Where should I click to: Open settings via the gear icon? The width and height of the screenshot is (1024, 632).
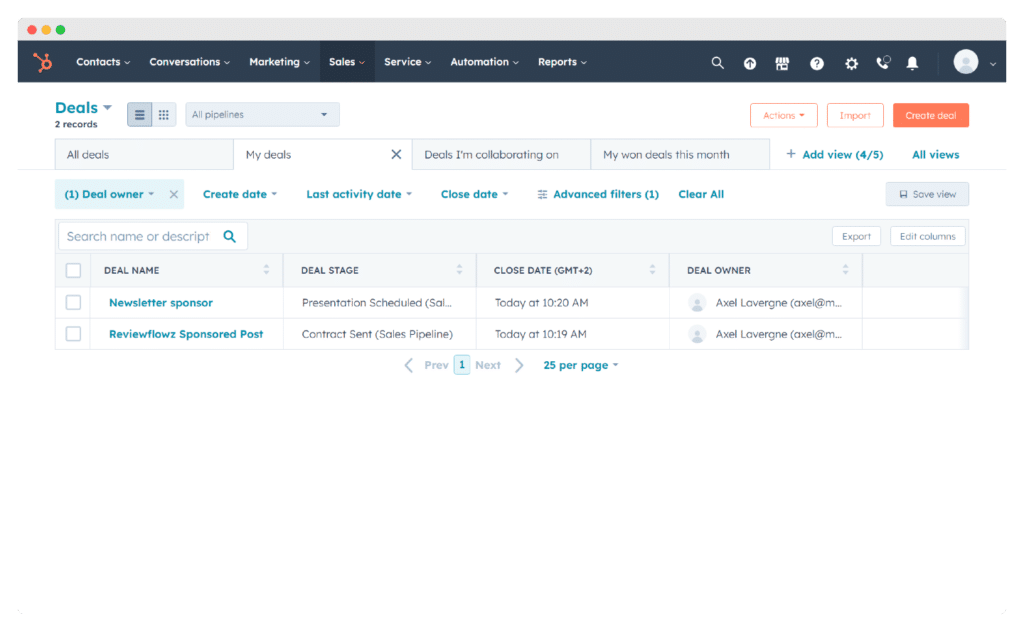851,62
